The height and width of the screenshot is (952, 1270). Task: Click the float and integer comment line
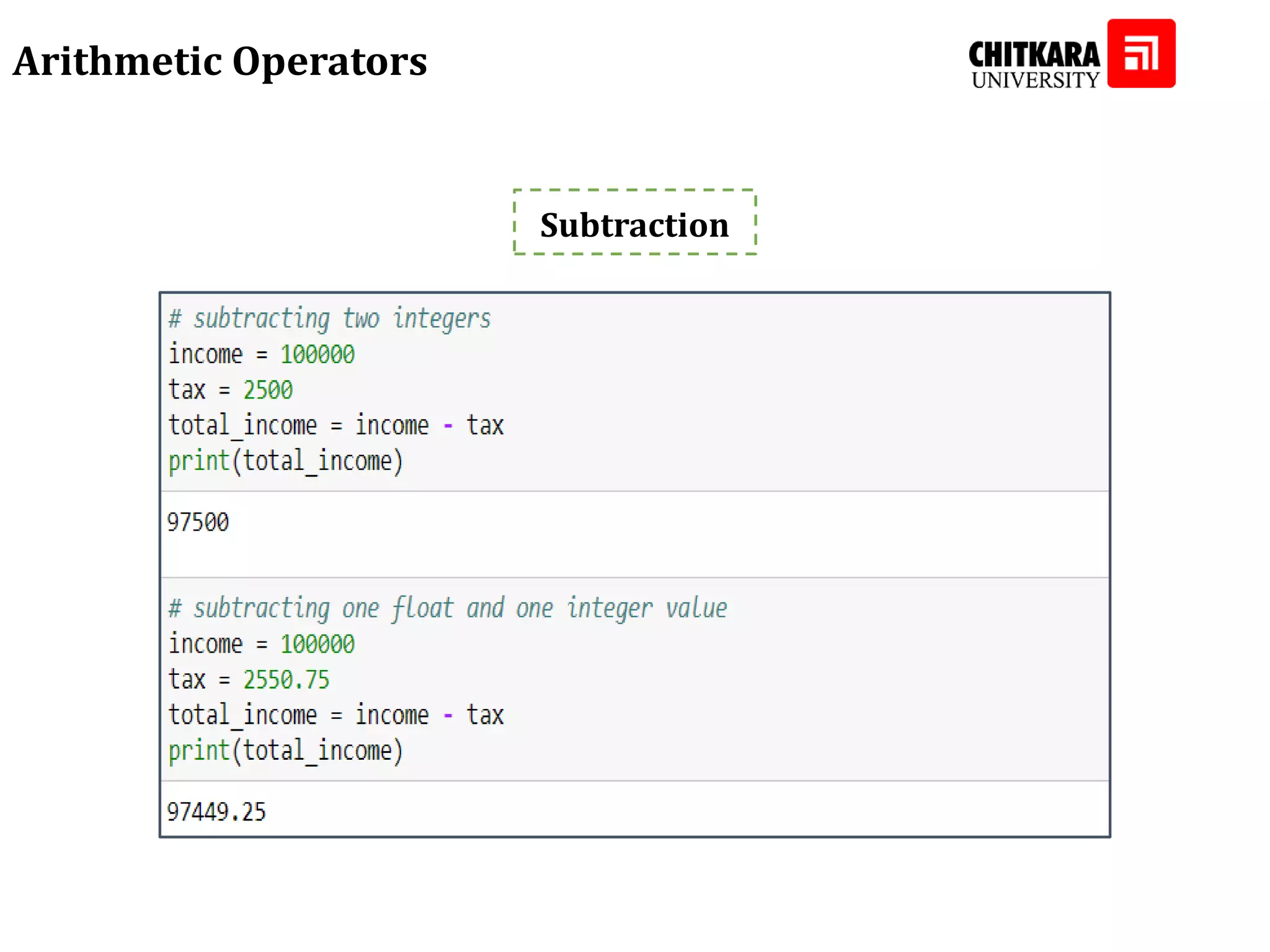point(447,608)
